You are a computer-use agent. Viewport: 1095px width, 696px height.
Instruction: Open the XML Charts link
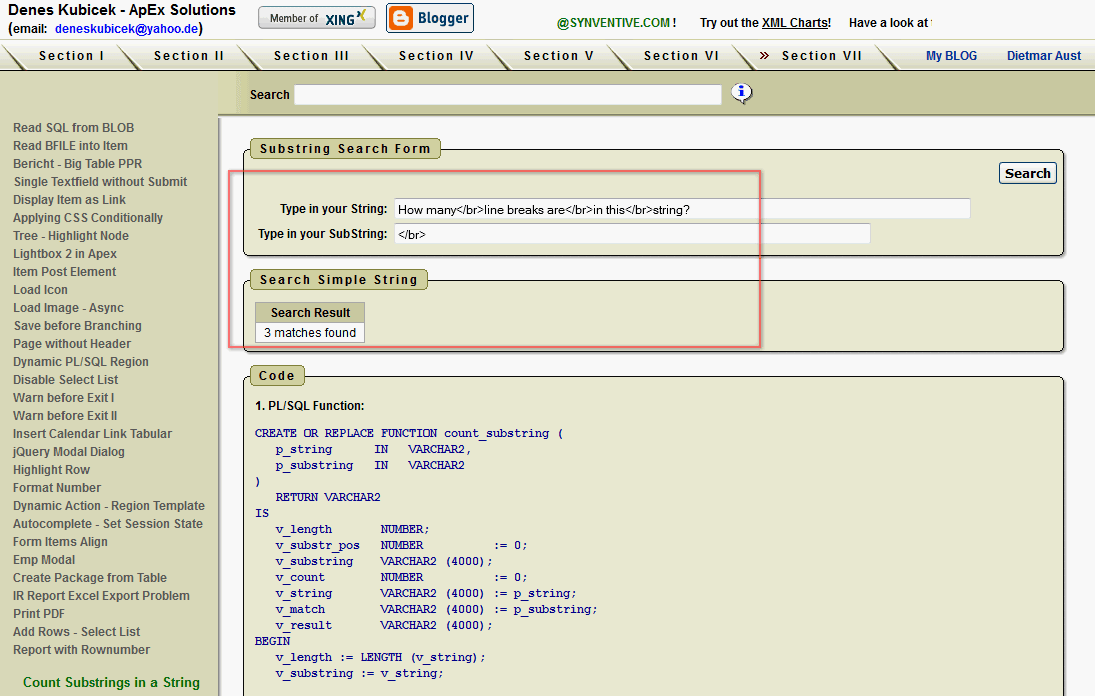[x=795, y=22]
